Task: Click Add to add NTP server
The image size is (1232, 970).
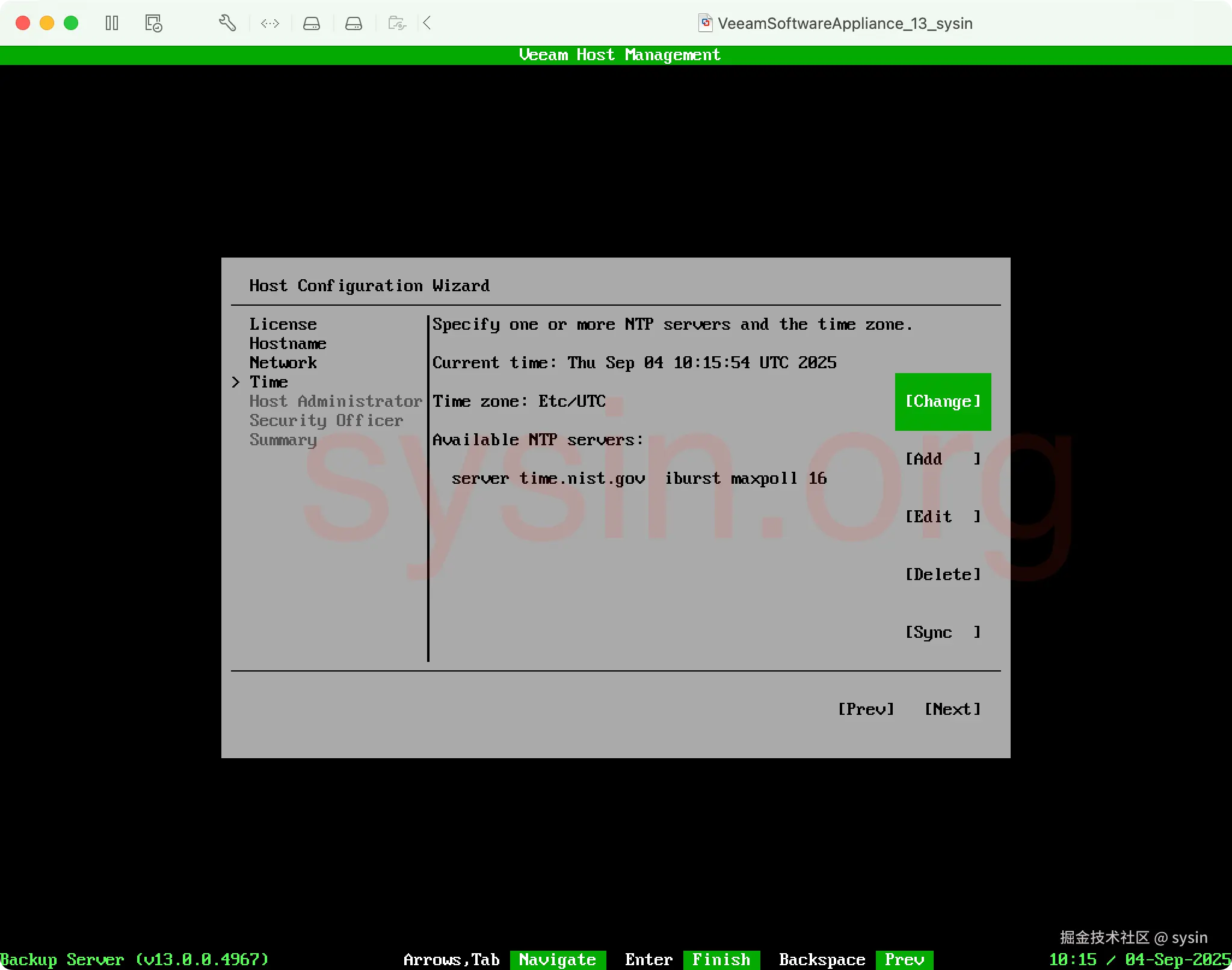Action: [x=942, y=459]
